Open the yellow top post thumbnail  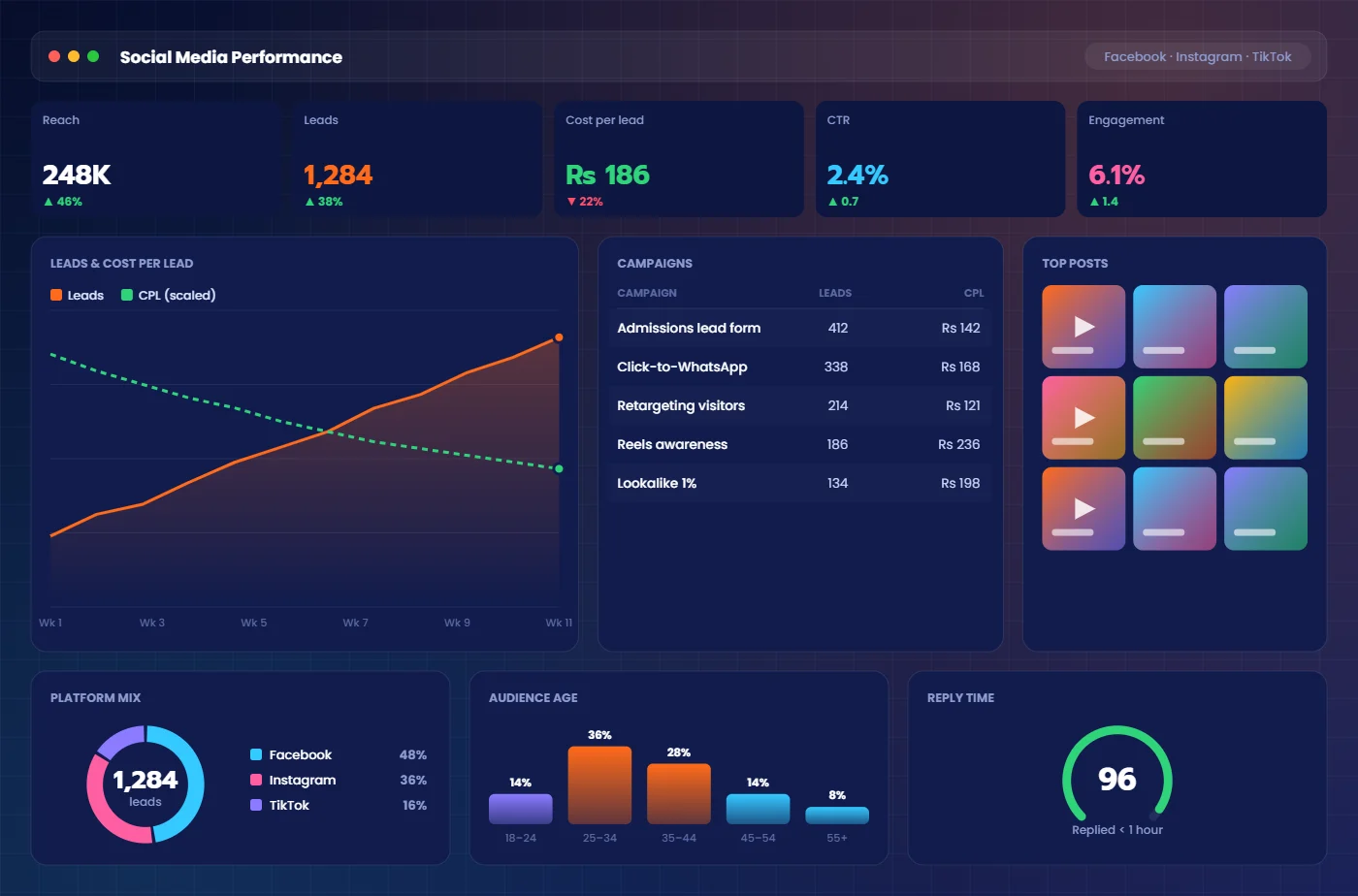click(1266, 418)
